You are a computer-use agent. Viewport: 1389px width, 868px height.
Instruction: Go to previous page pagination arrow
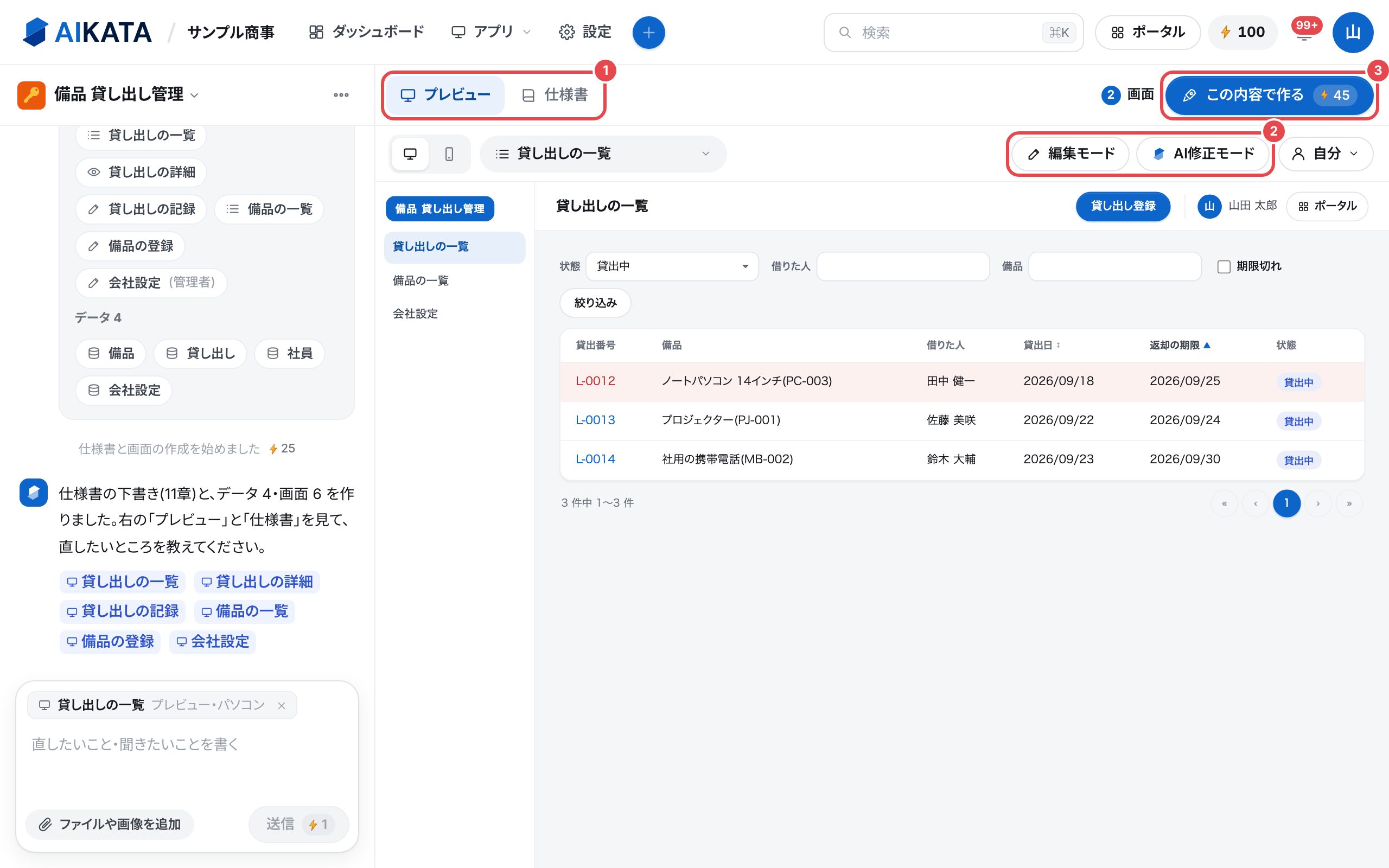[x=1256, y=503]
